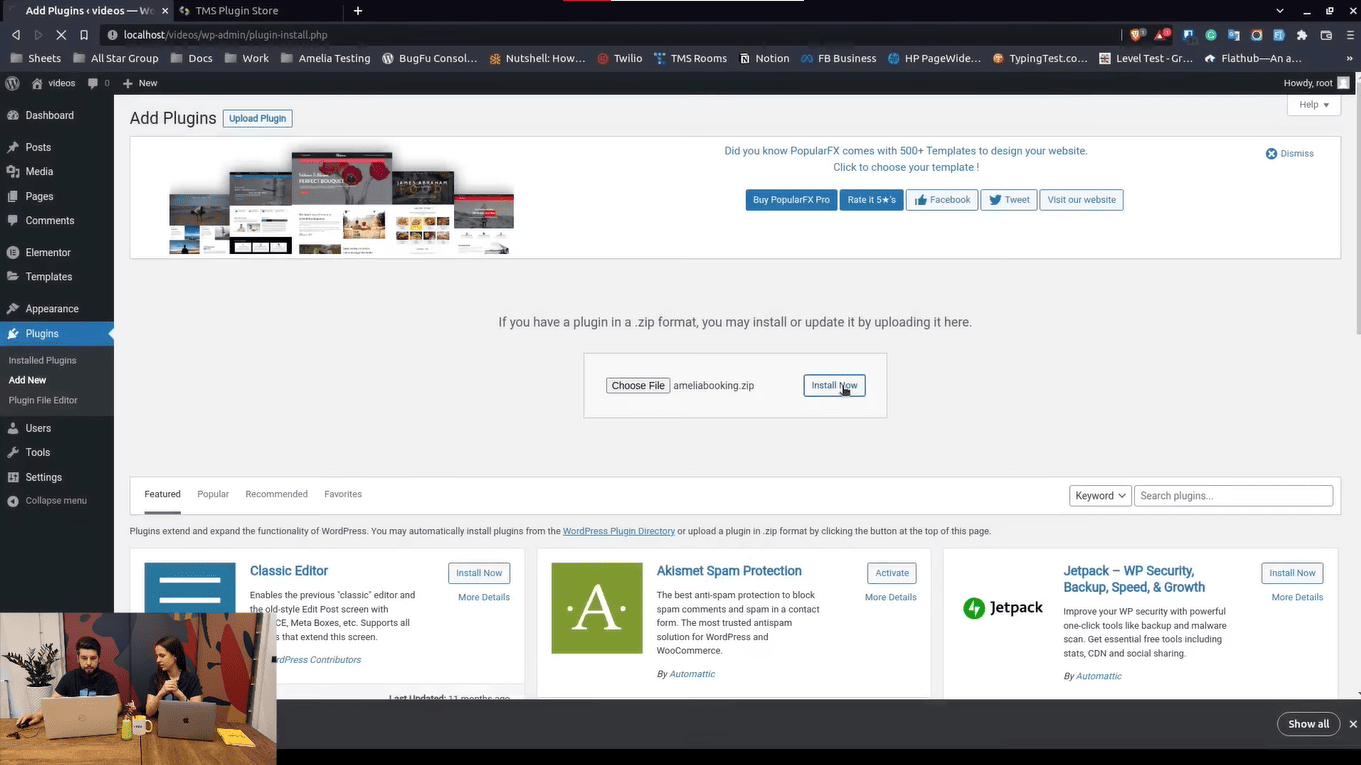Open Tools in the sidebar
1361x765 pixels.
(x=38, y=452)
